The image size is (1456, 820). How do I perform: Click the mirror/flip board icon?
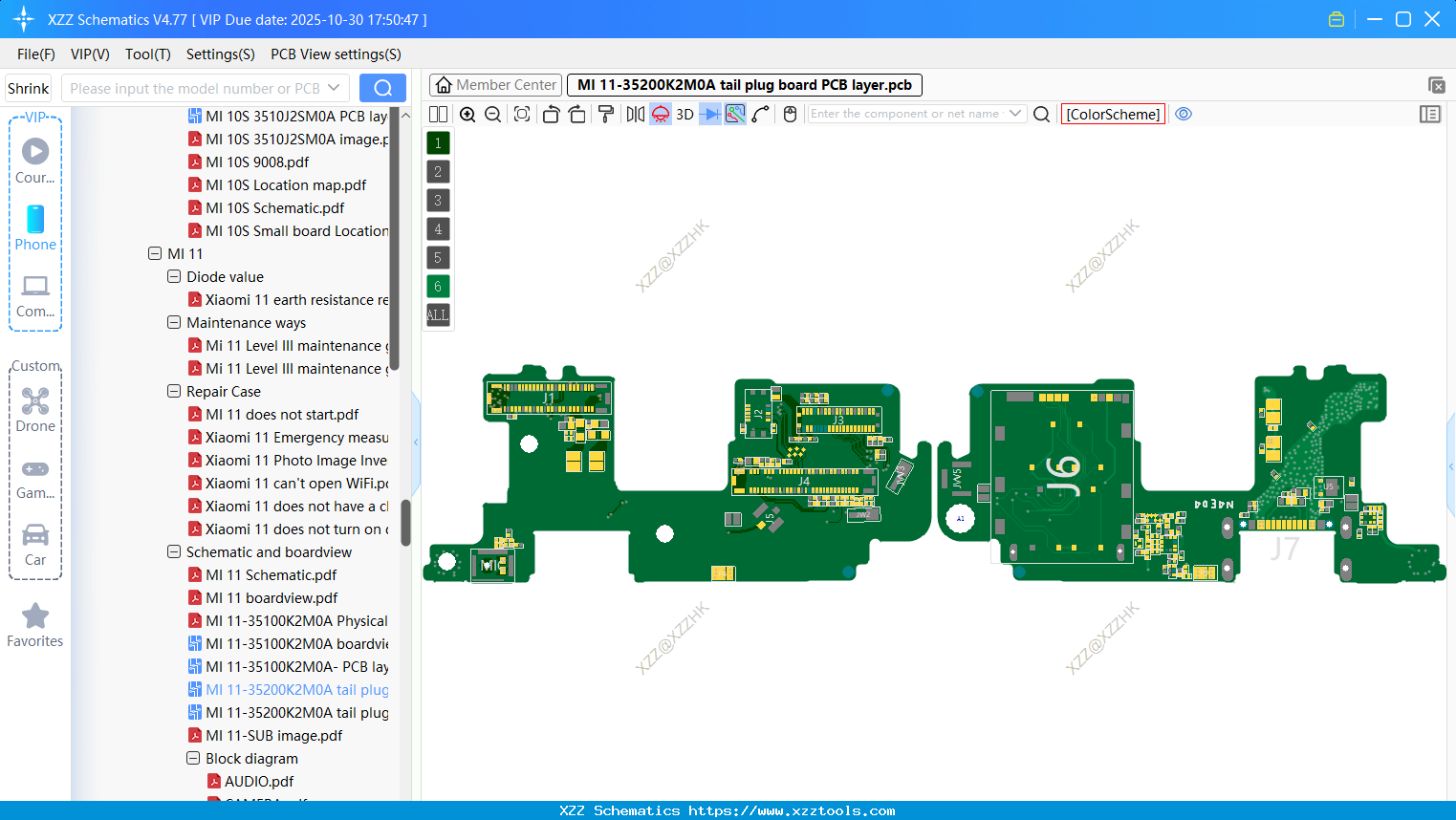[635, 114]
